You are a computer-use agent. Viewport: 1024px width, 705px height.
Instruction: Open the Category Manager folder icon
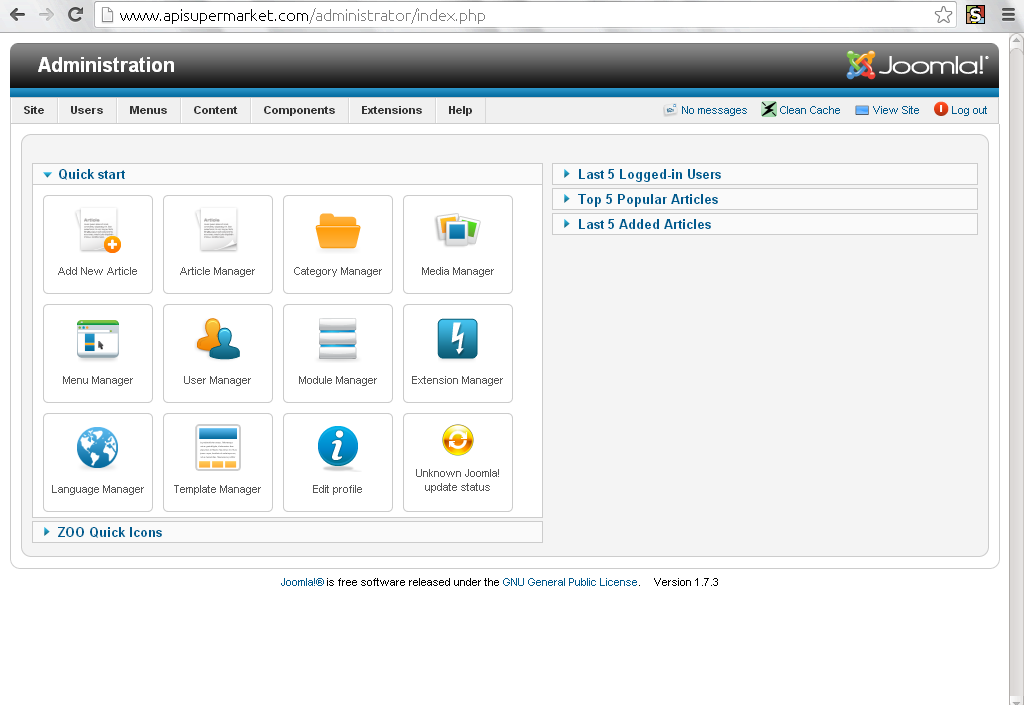[x=338, y=230]
